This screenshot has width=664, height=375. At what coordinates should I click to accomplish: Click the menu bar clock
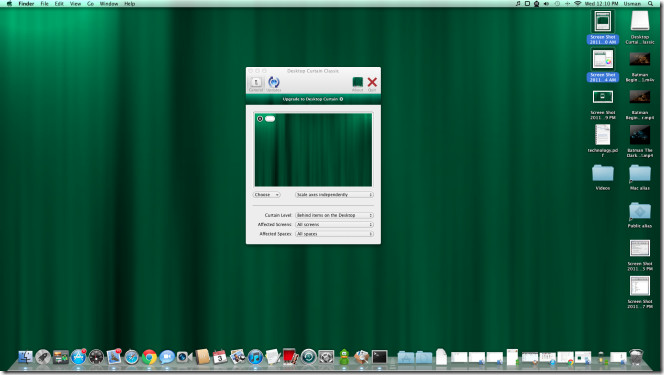coord(601,3)
